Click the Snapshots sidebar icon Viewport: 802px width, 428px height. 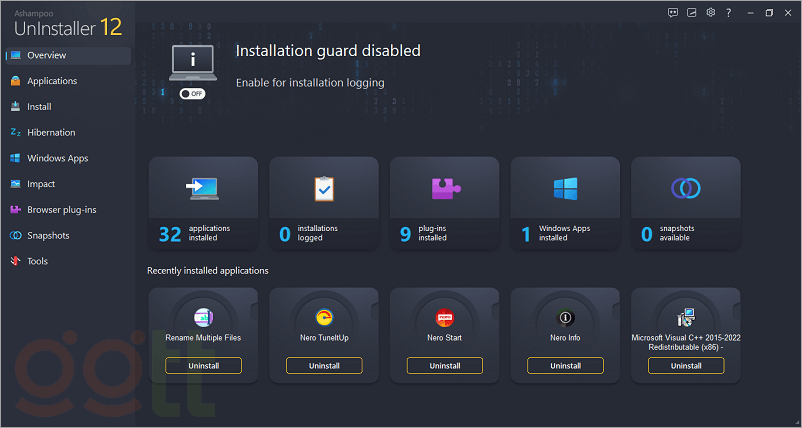tap(15, 236)
